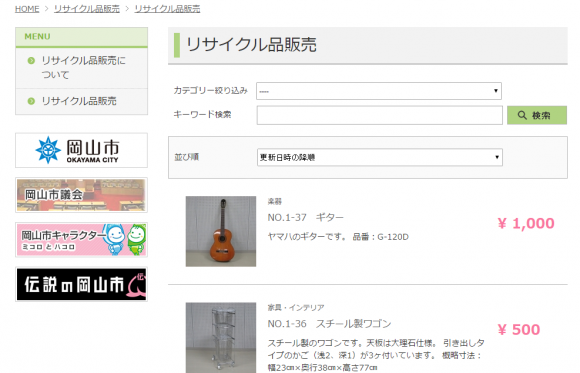Open menu item リサイクル品販売について
Viewport: 580px width, 373px height.
(84, 68)
